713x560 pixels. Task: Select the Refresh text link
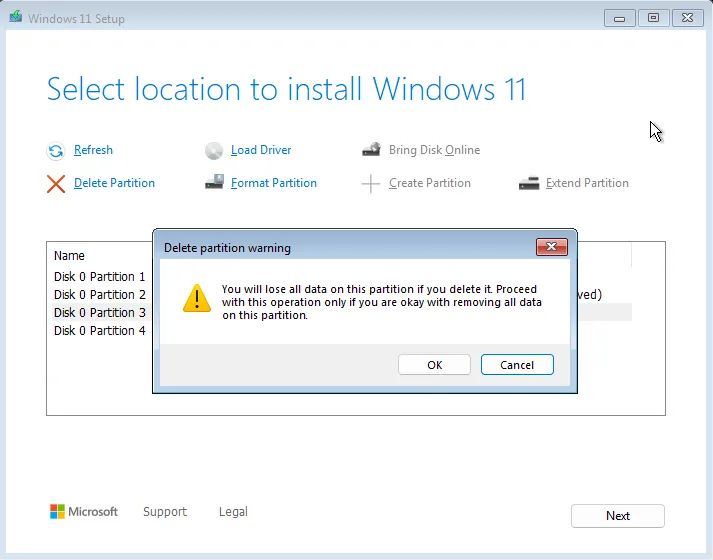click(x=93, y=150)
